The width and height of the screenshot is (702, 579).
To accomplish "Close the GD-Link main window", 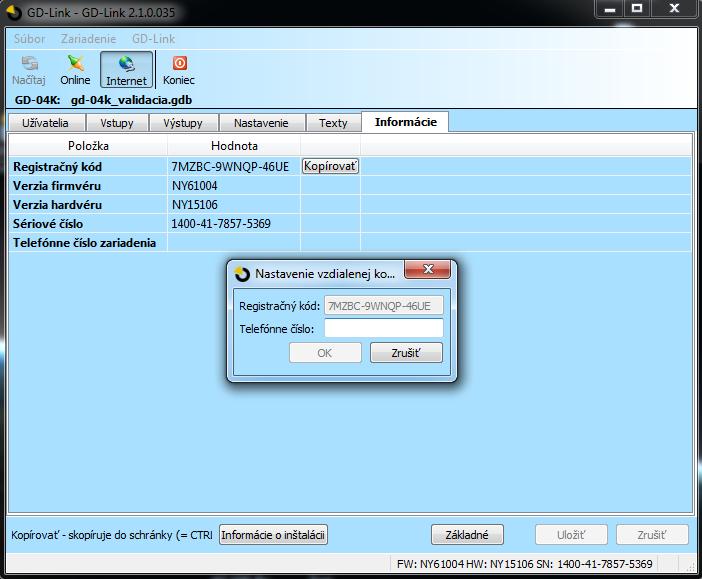I will [x=674, y=9].
